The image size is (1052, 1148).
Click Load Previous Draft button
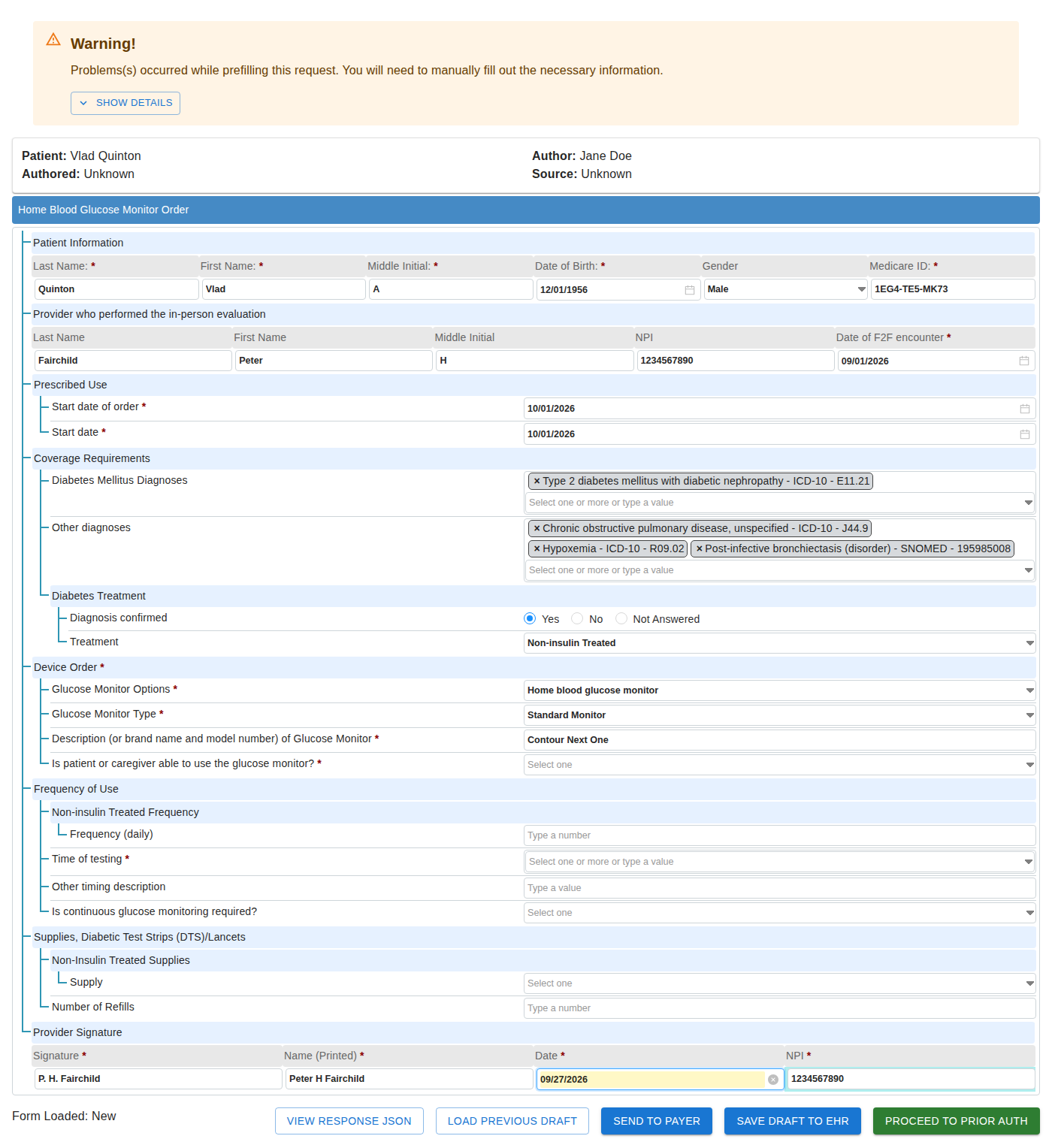coord(512,1121)
